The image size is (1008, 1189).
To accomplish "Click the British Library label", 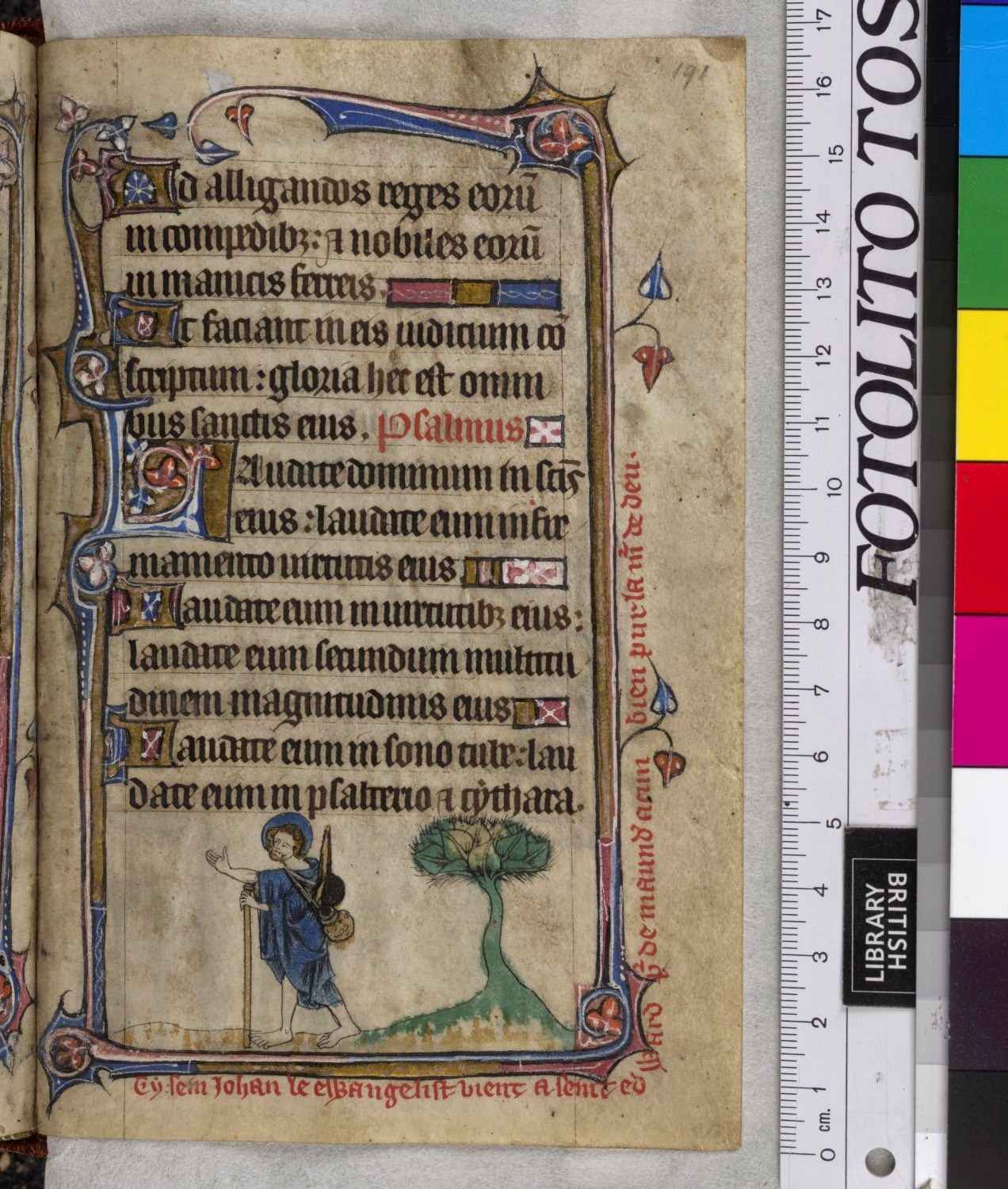I will pyautogui.click(x=880, y=917).
